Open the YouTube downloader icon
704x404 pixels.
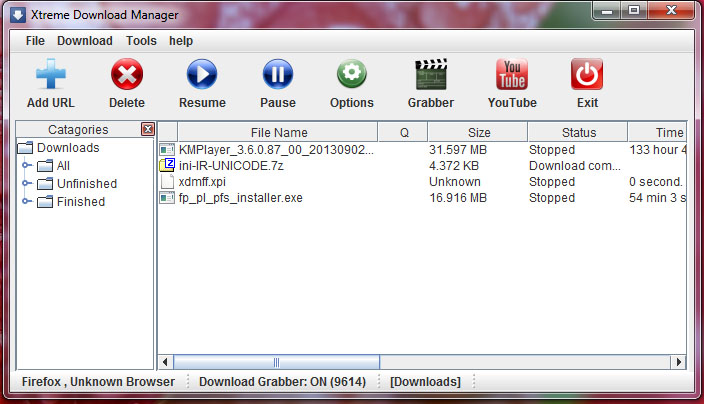click(512, 75)
